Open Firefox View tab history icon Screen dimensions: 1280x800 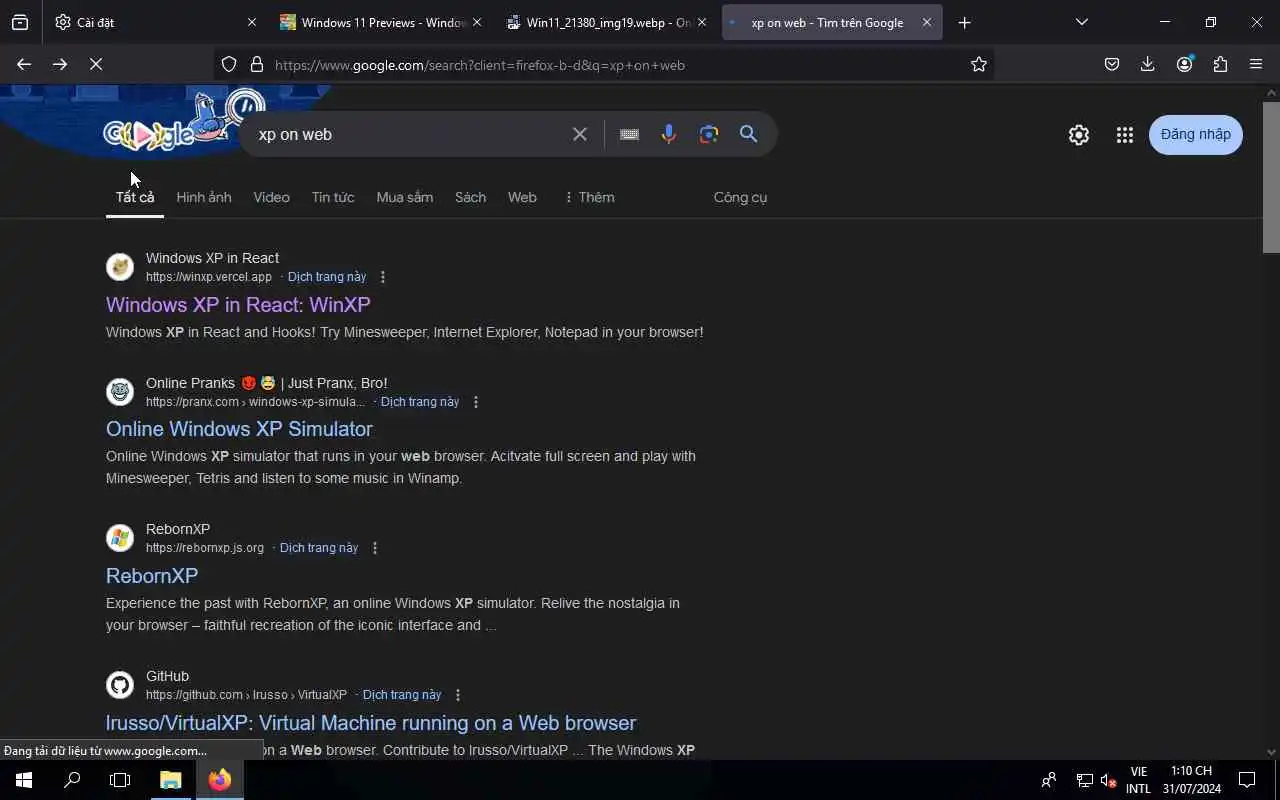pyautogui.click(x=20, y=22)
